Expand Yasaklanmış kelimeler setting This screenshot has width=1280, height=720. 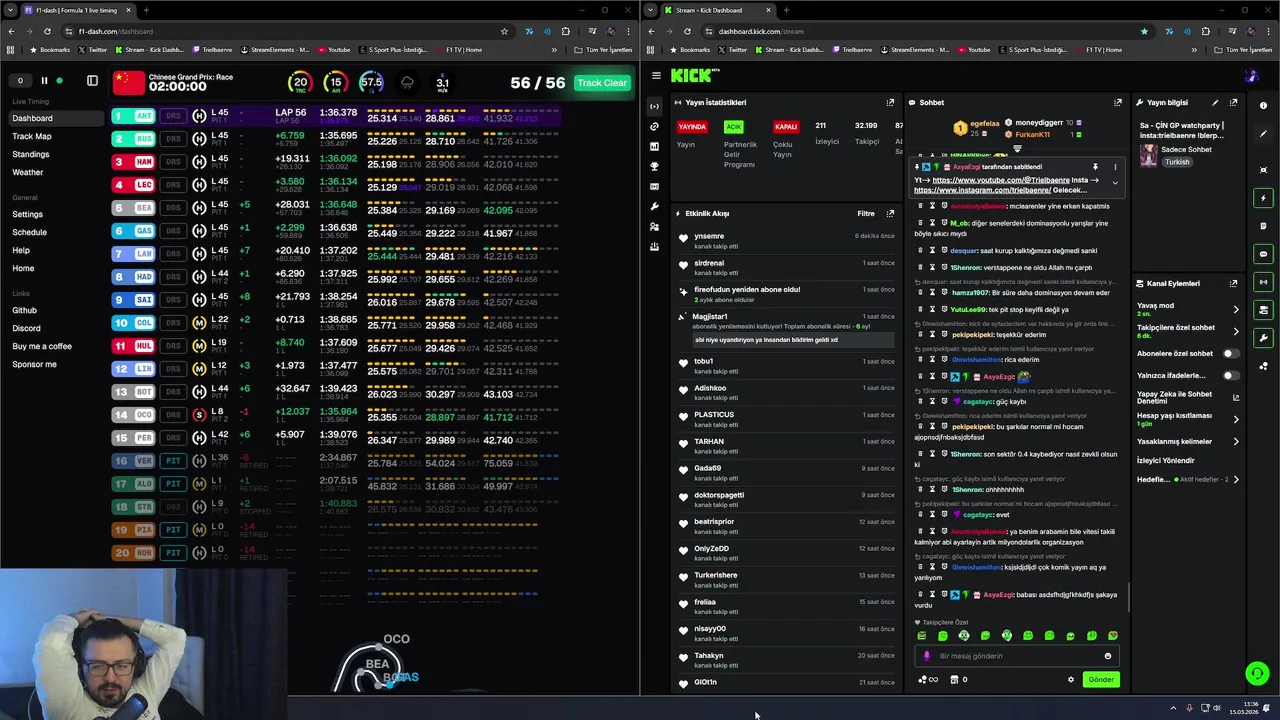point(1236,441)
